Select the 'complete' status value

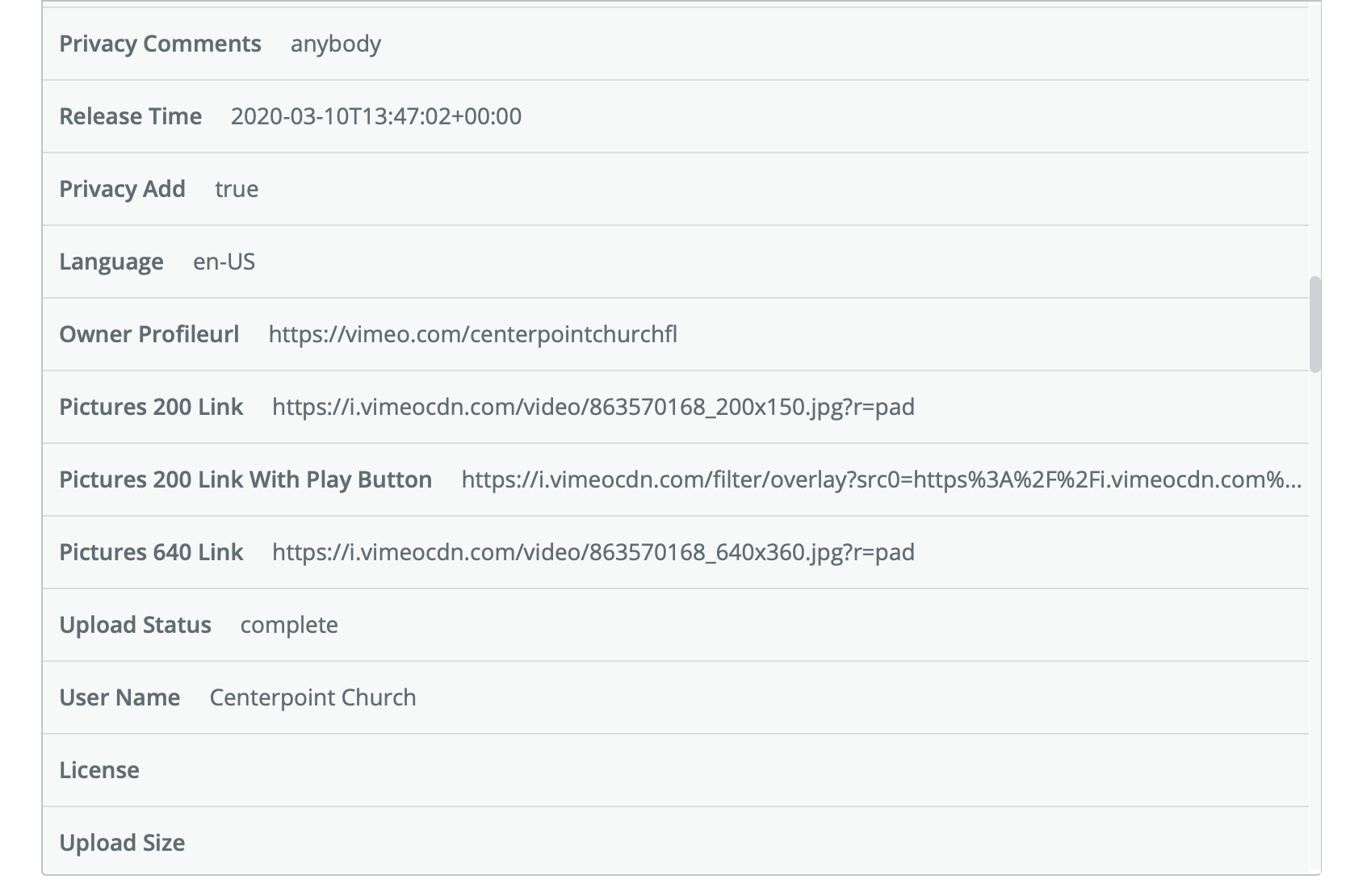289,625
